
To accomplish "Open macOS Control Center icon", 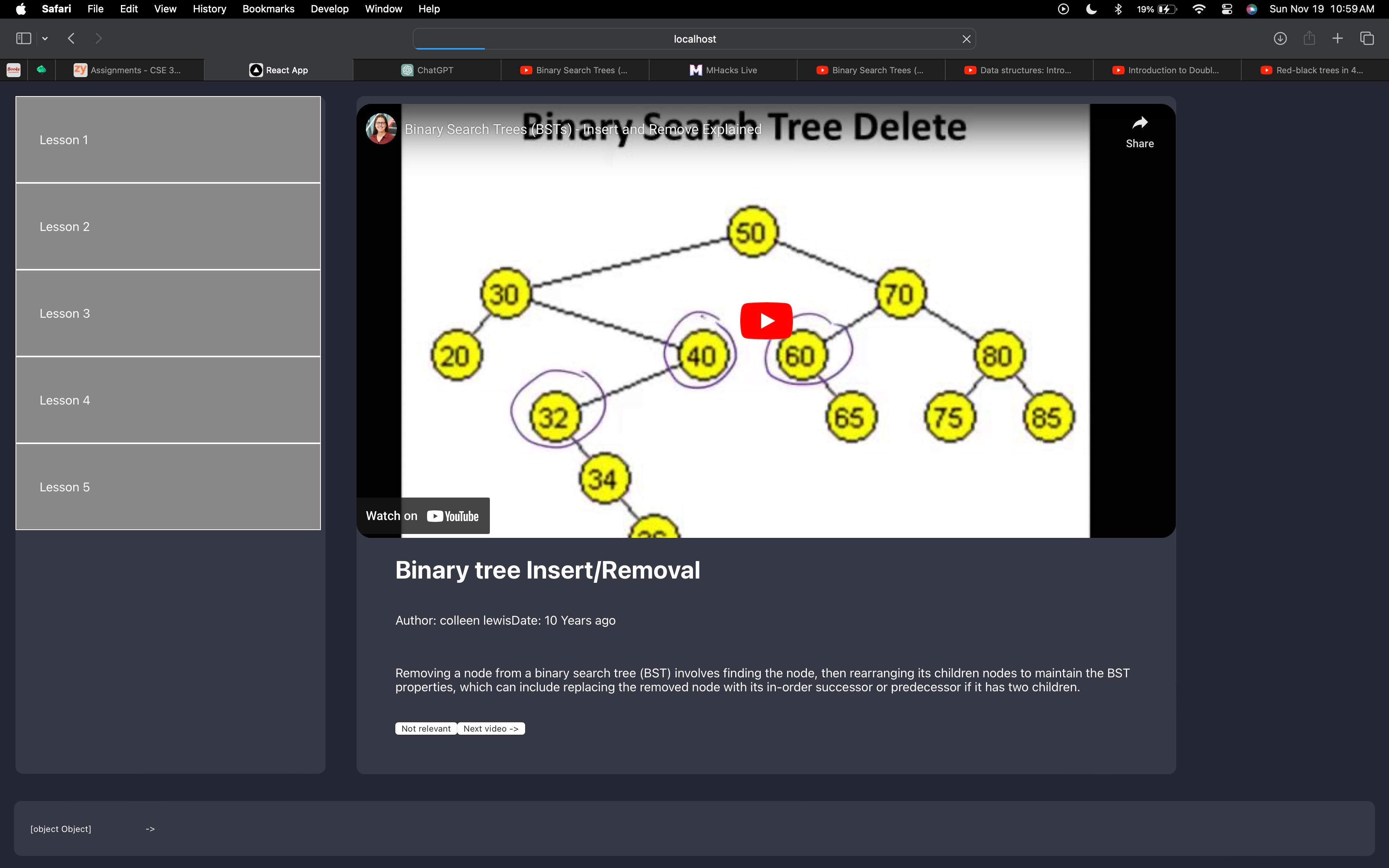I will [x=1227, y=9].
